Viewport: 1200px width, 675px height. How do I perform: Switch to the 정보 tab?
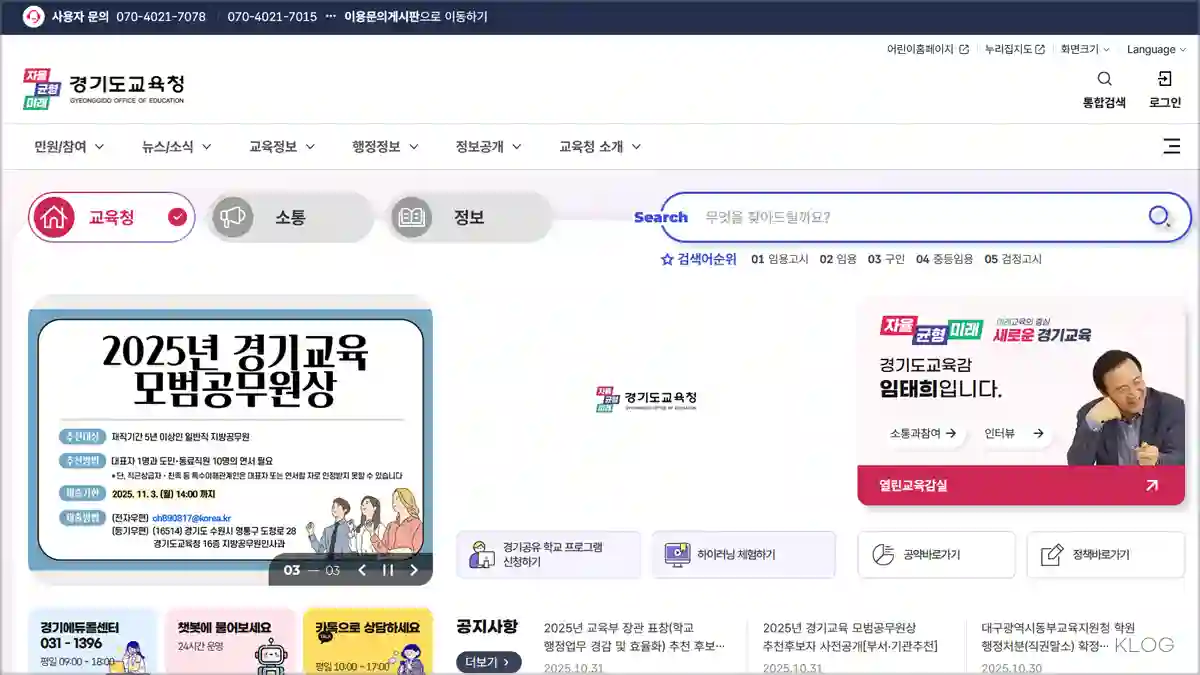467,216
